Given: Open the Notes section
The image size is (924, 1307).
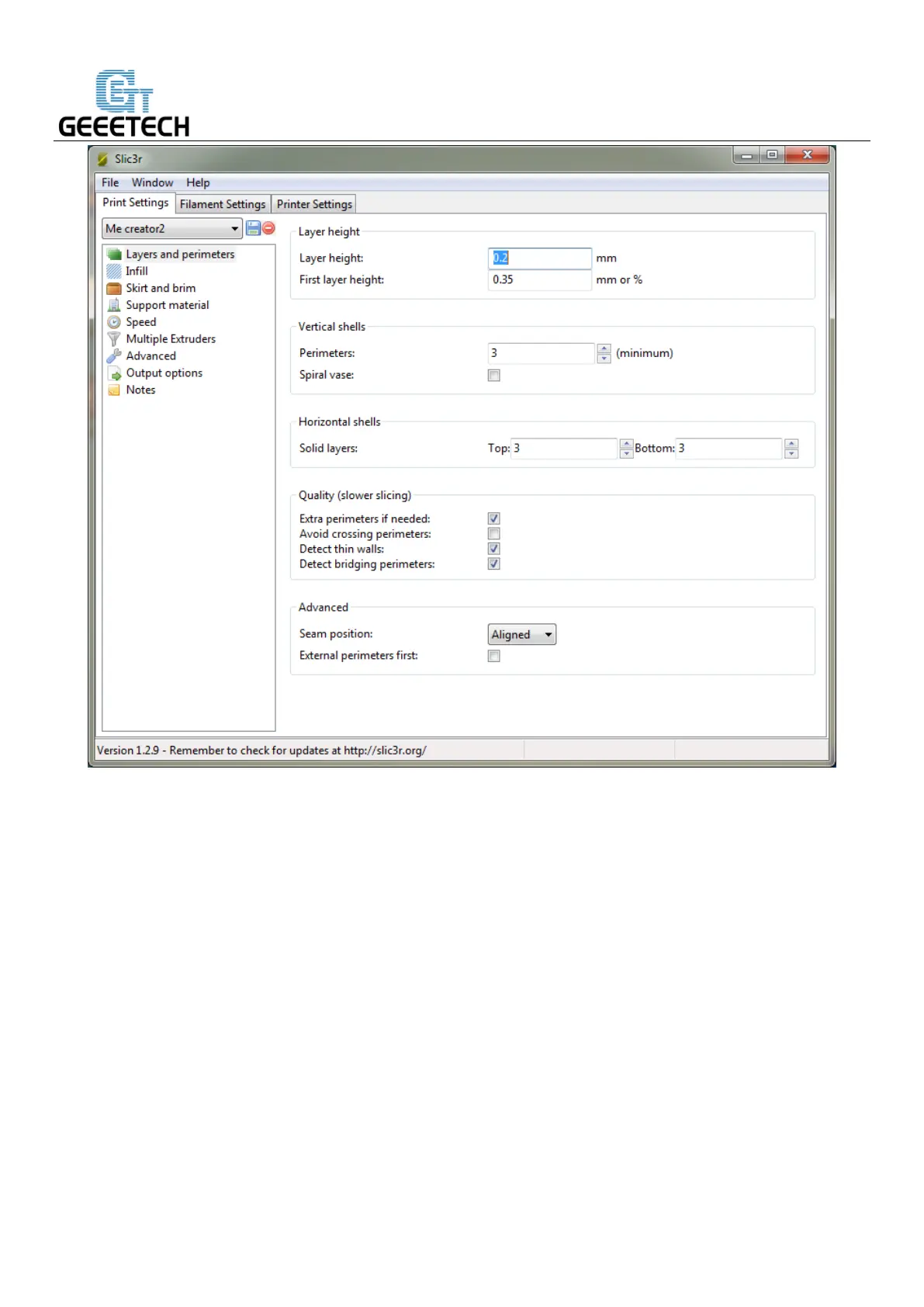Looking at the screenshot, I should pyautogui.click(x=140, y=390).
